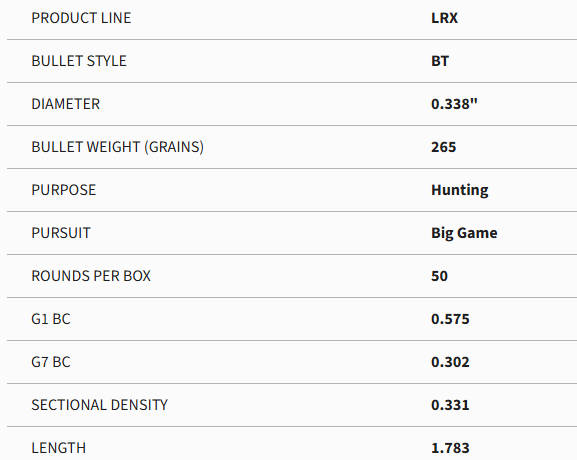Click the G1 BC label
This screenshot has width=577, height=460.
point(51,319)
